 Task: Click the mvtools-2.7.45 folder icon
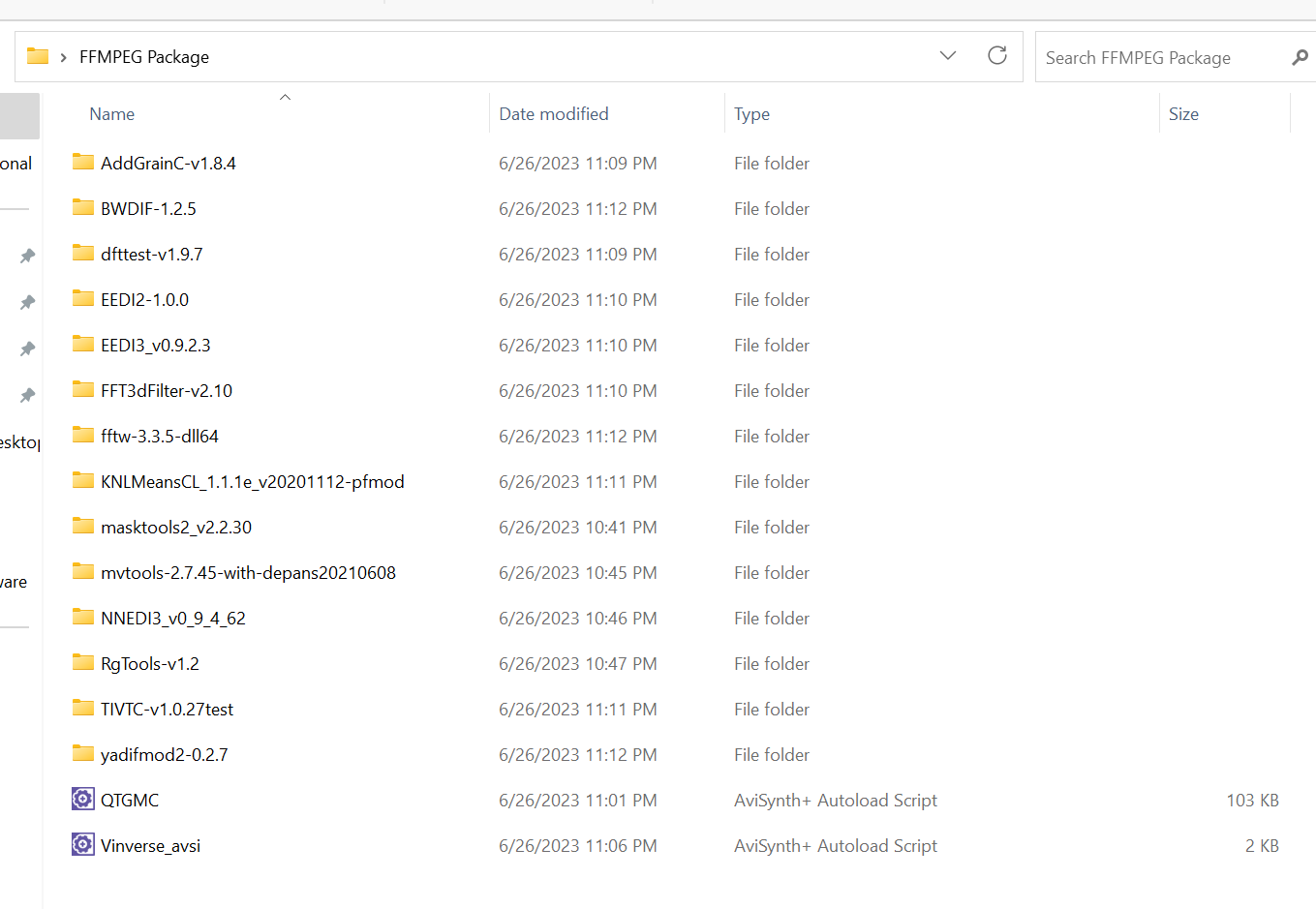[x=83, y=571]
